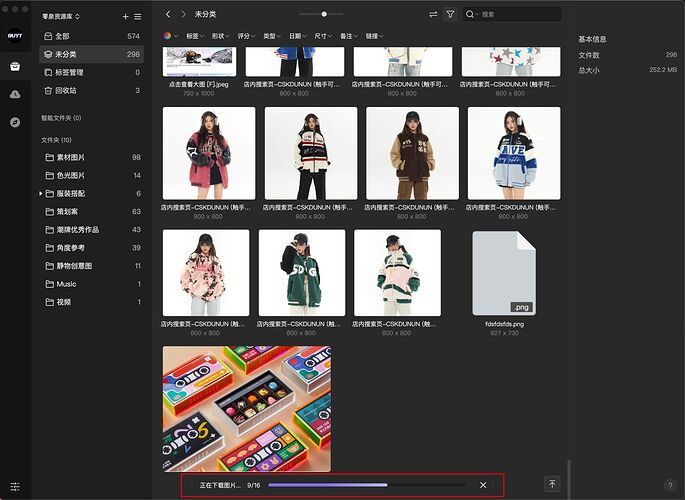The height and width of the screenshot is (500, 685).
Task: Open the 素材图片 folder
Action: (x=70, y=157)
